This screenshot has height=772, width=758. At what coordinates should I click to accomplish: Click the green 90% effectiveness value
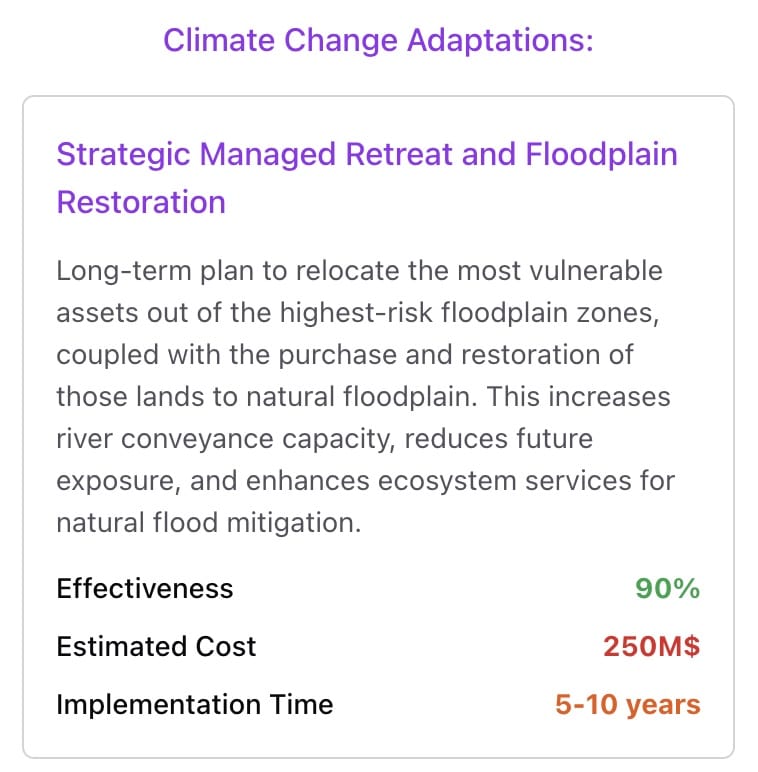click(667, 588)
